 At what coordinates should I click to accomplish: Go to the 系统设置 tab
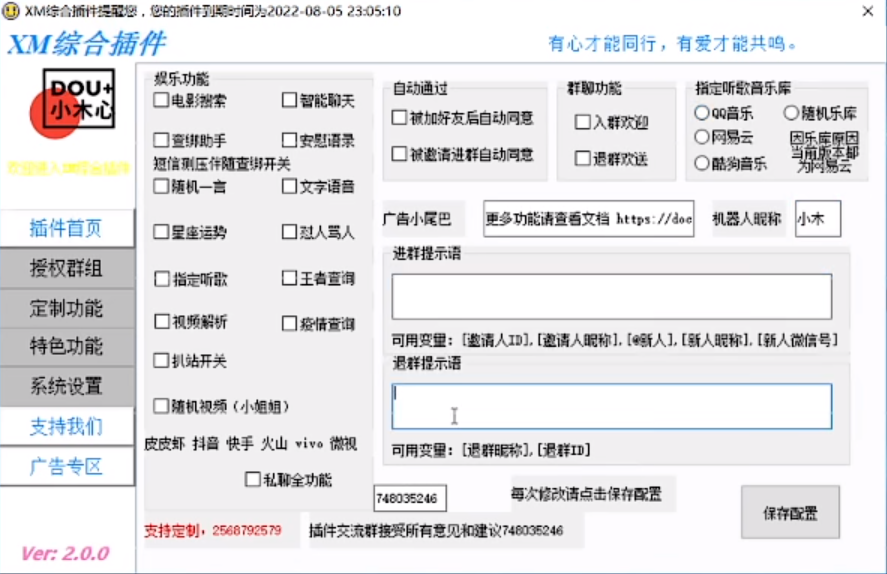[66, 386]
